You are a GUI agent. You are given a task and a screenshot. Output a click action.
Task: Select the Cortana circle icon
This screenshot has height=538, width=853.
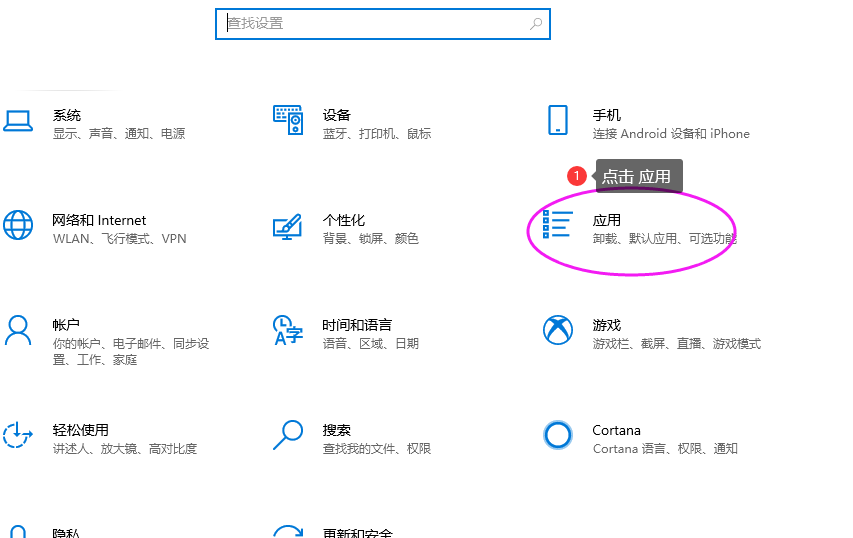click(558, 435)
